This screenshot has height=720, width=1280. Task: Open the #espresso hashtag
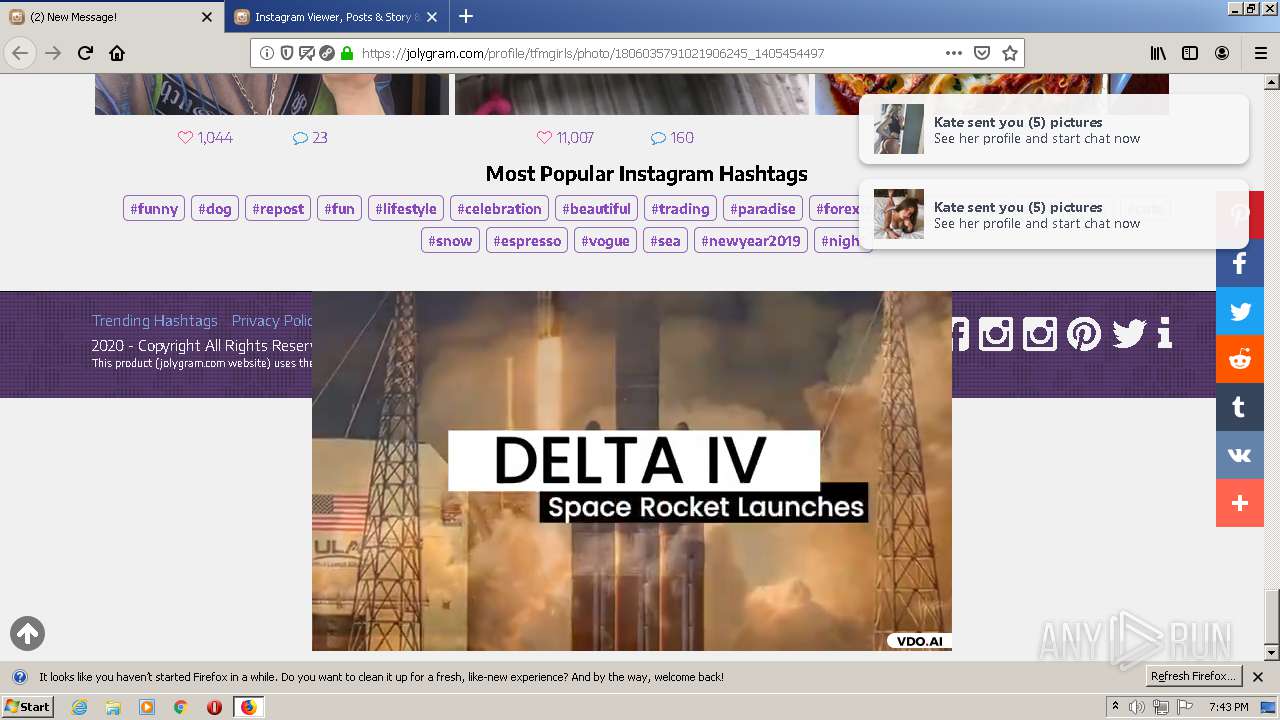tap(527, 241)
